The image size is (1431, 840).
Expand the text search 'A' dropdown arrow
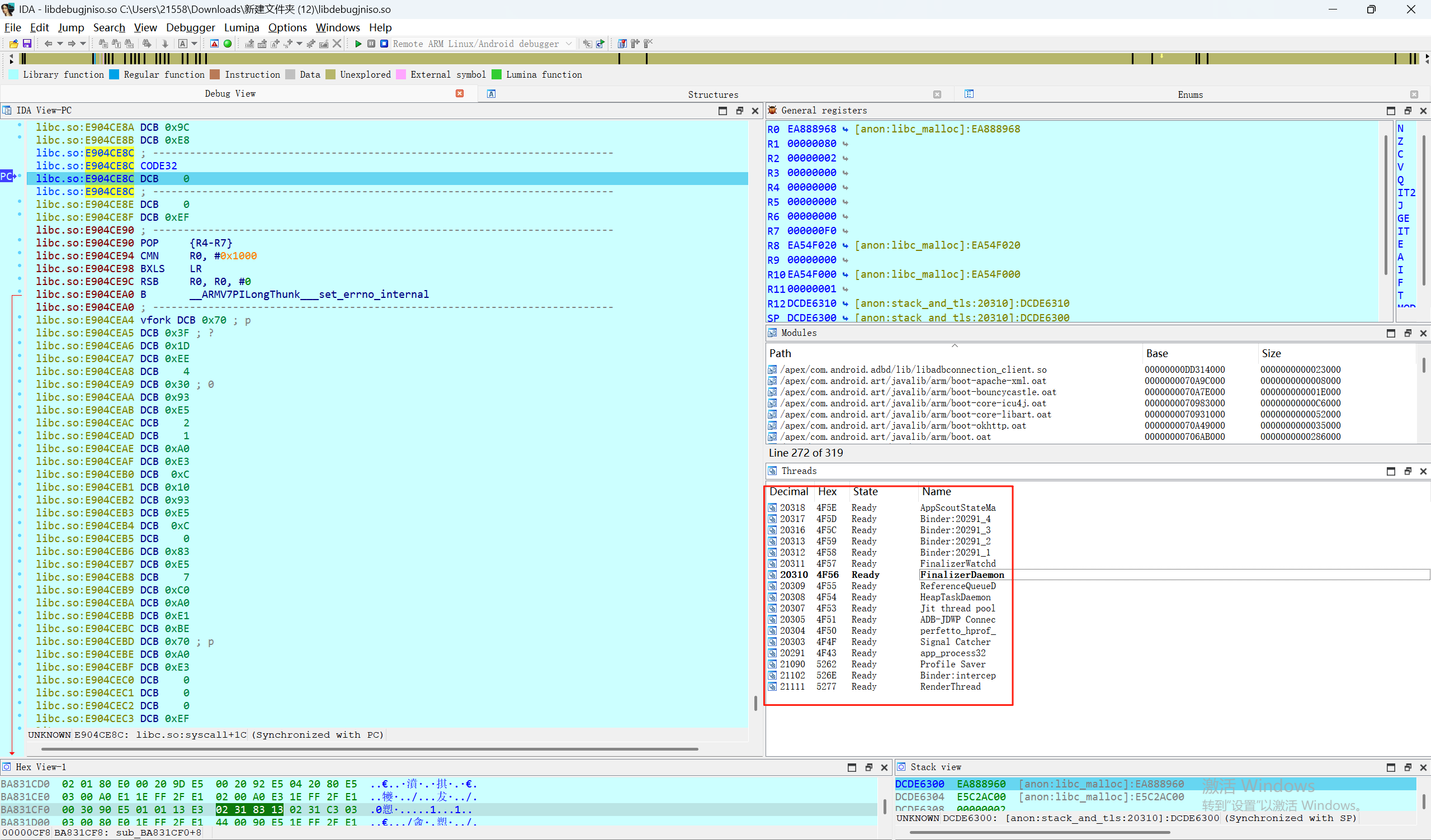(195, 44)
